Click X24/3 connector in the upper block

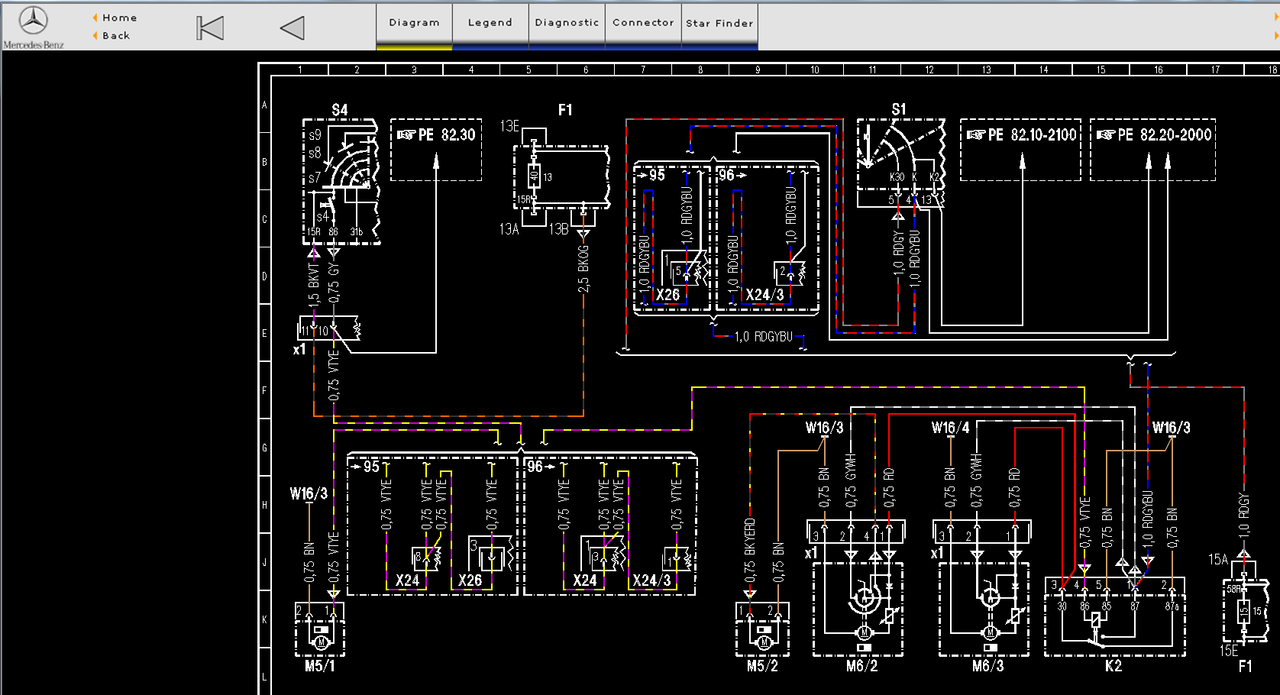[765, 297]
